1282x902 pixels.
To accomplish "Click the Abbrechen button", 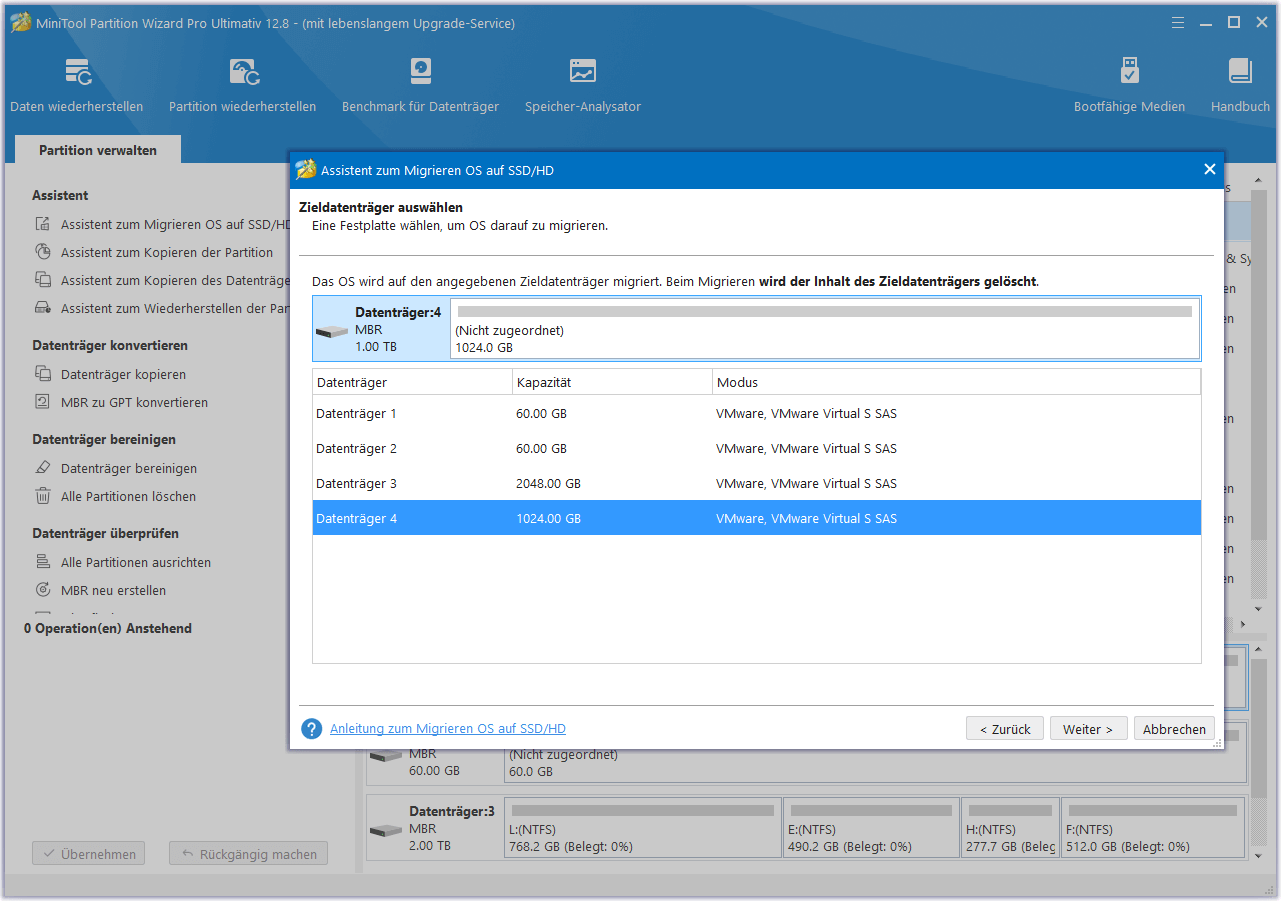I will (x=1174, y=729).
